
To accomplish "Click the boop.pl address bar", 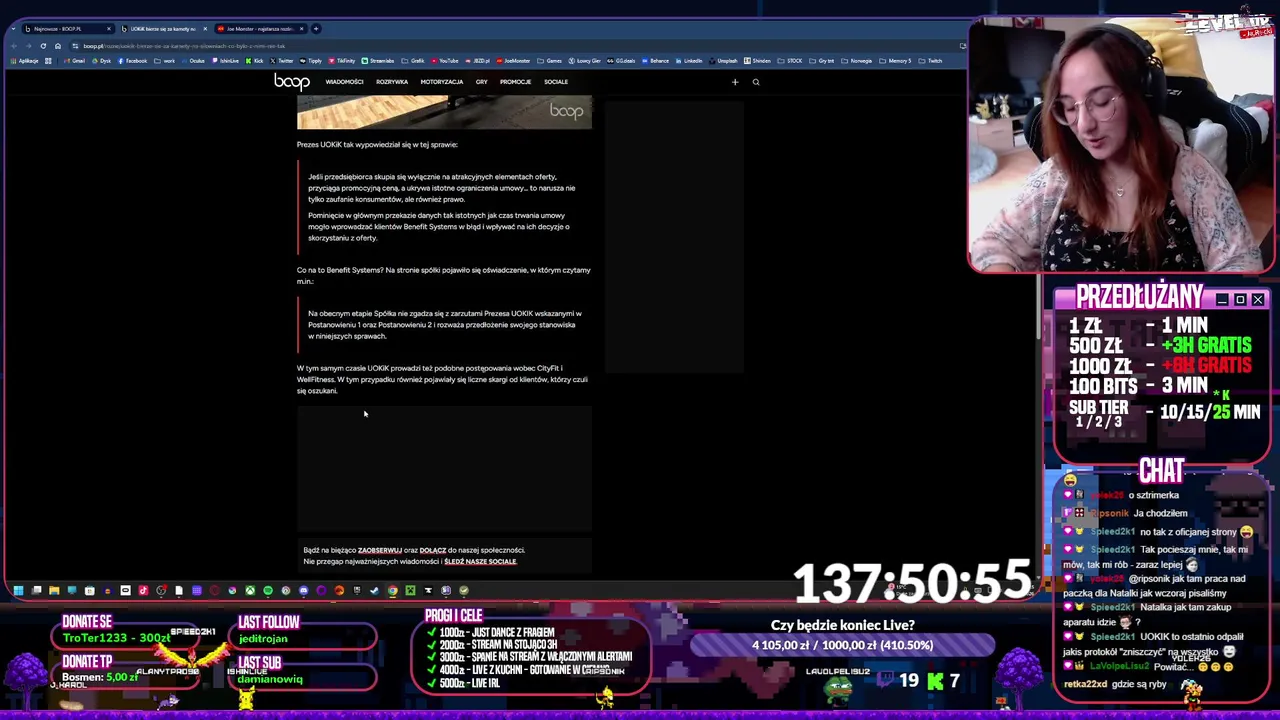I will tap(510, 46).
